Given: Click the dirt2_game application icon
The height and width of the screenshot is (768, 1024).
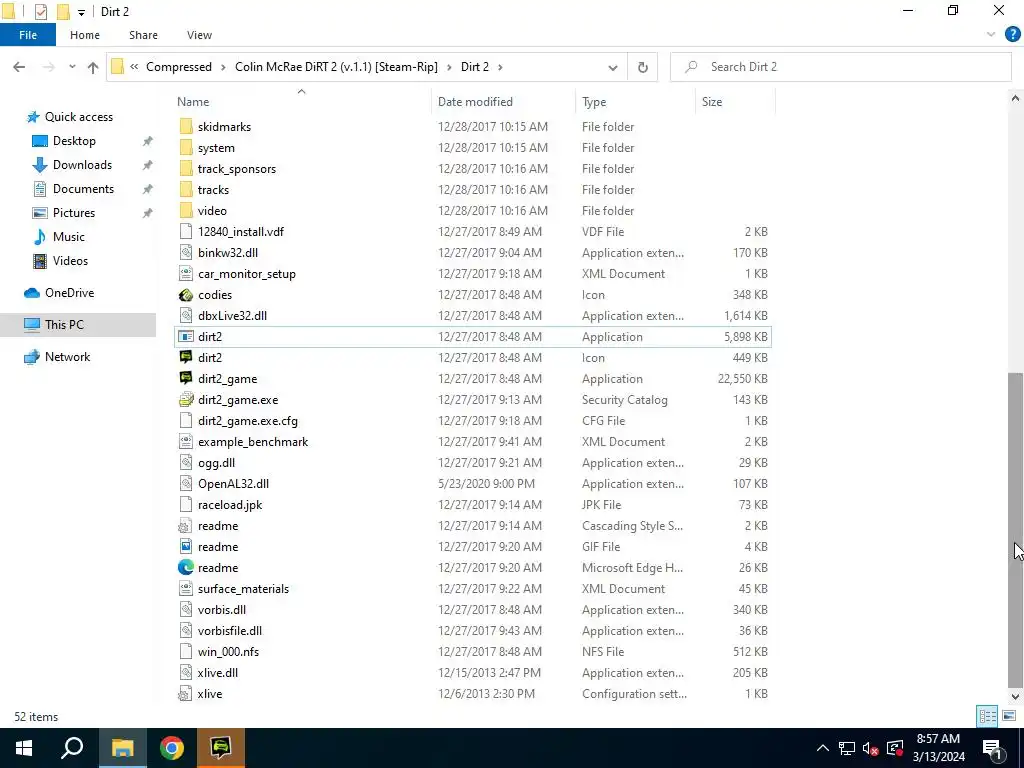Looking at the screenshot, I should (x=186, y=379).
